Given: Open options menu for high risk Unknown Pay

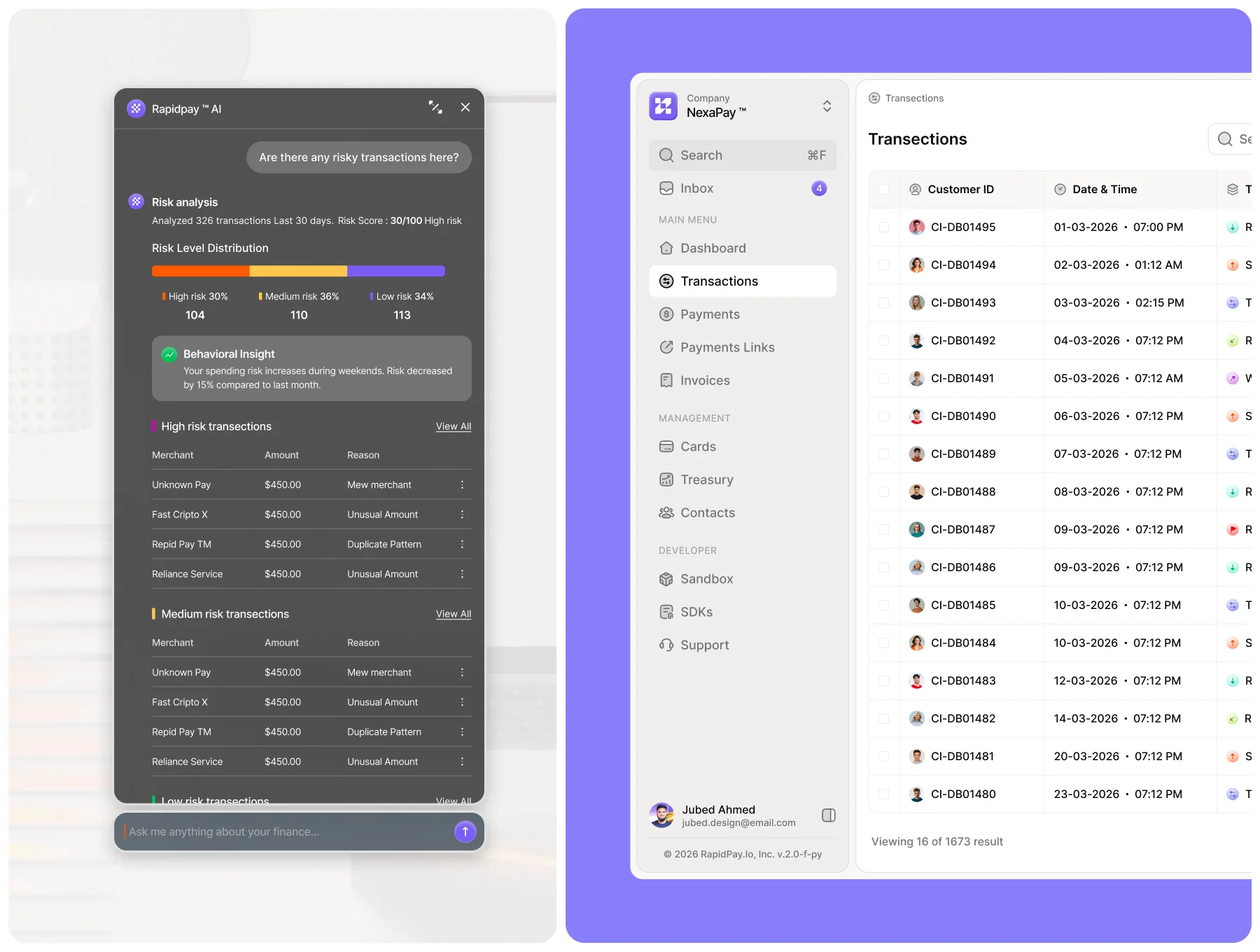Looking at the screenshot, I should pos(462,484).
